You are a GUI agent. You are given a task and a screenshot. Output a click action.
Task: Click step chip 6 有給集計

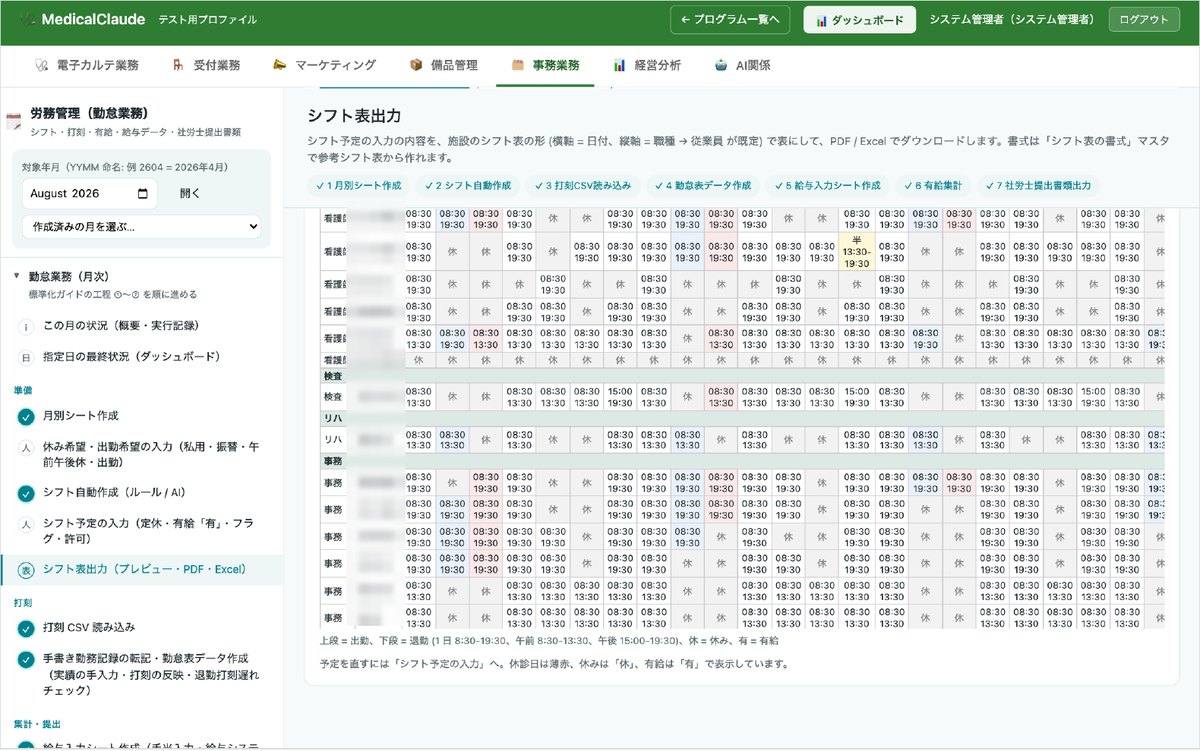click(932, 186)
